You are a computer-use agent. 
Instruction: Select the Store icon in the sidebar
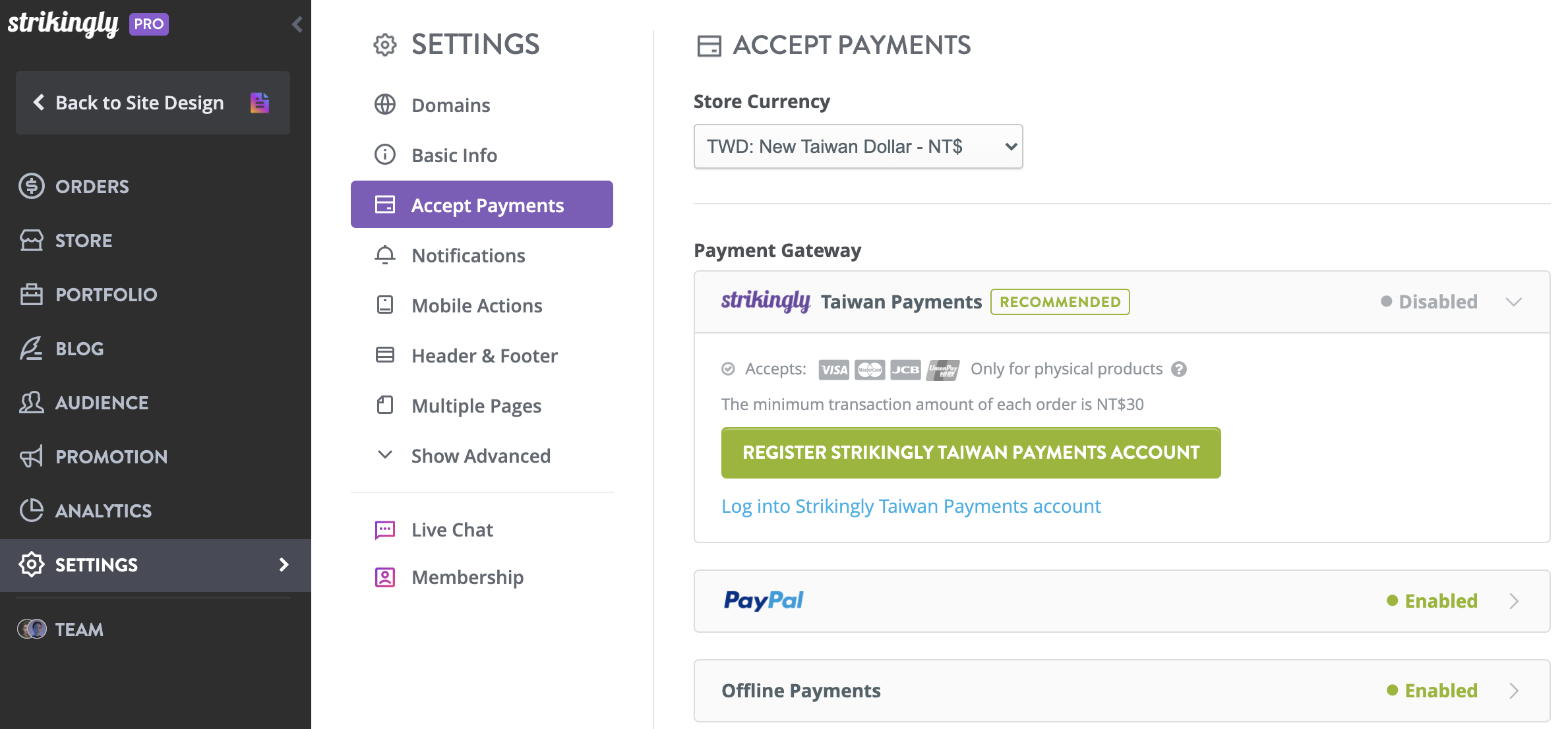(x=32, y=240)
